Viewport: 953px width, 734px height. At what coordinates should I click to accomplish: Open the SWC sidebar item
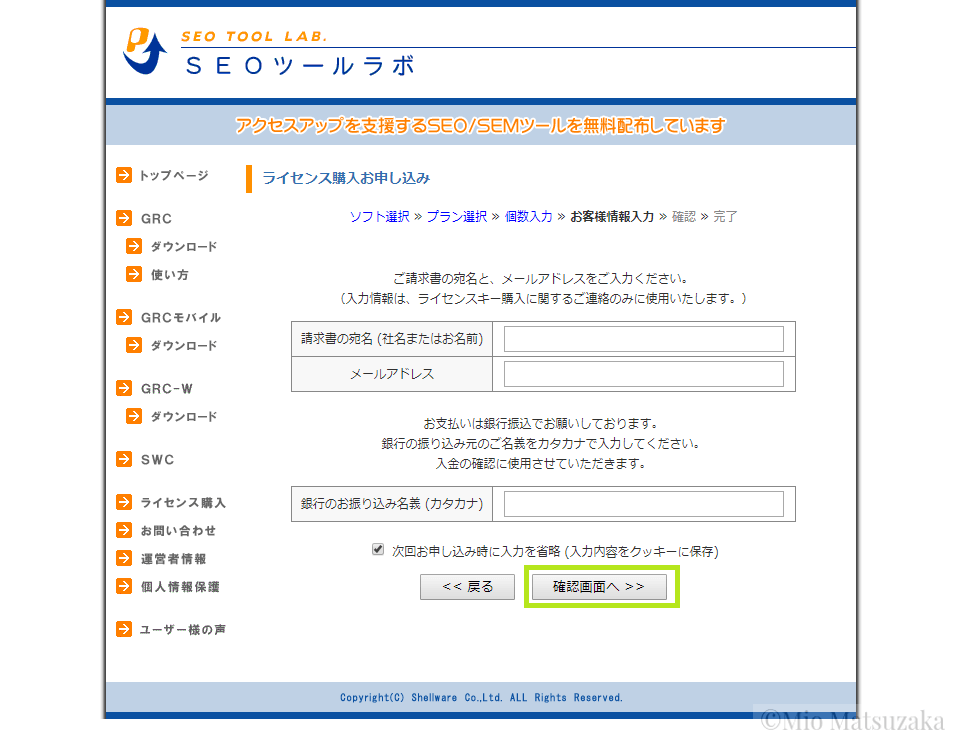(x=157, y=460)
